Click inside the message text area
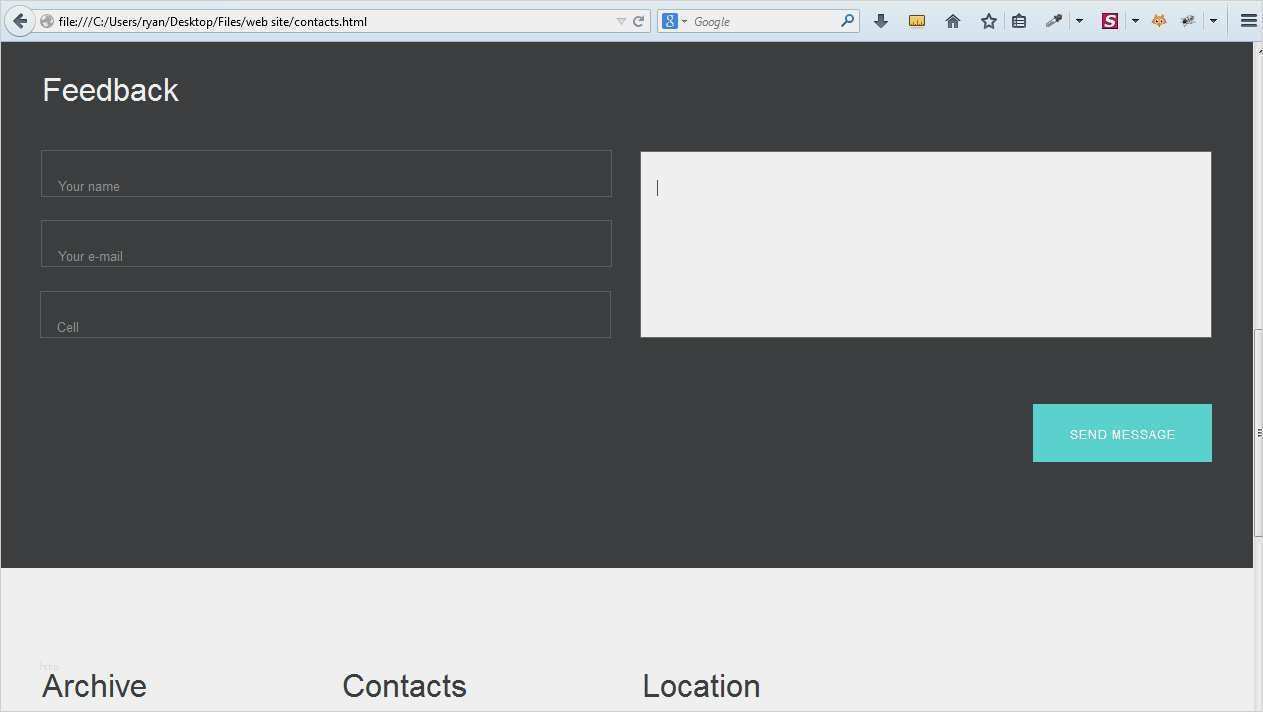The height and width of the screenshot is (712, 1263). pyautogui.click(x=925, y=245)
